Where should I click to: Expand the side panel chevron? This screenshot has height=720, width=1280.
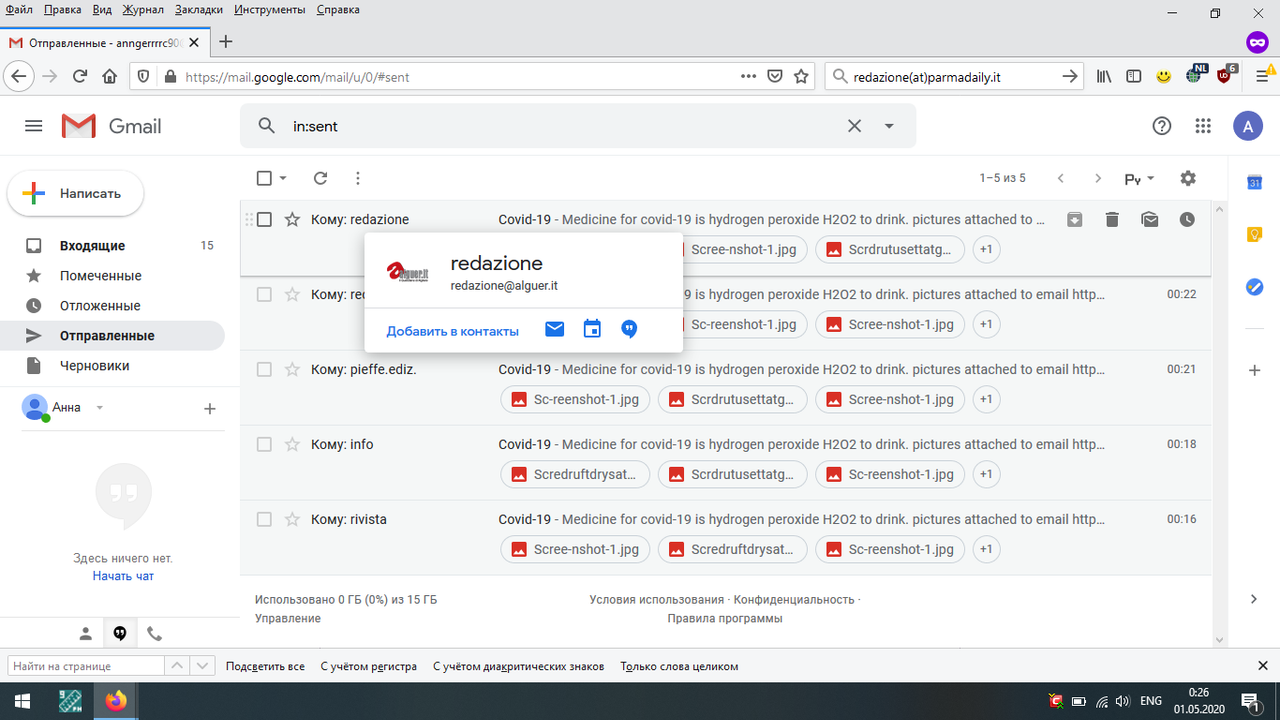1254,599
